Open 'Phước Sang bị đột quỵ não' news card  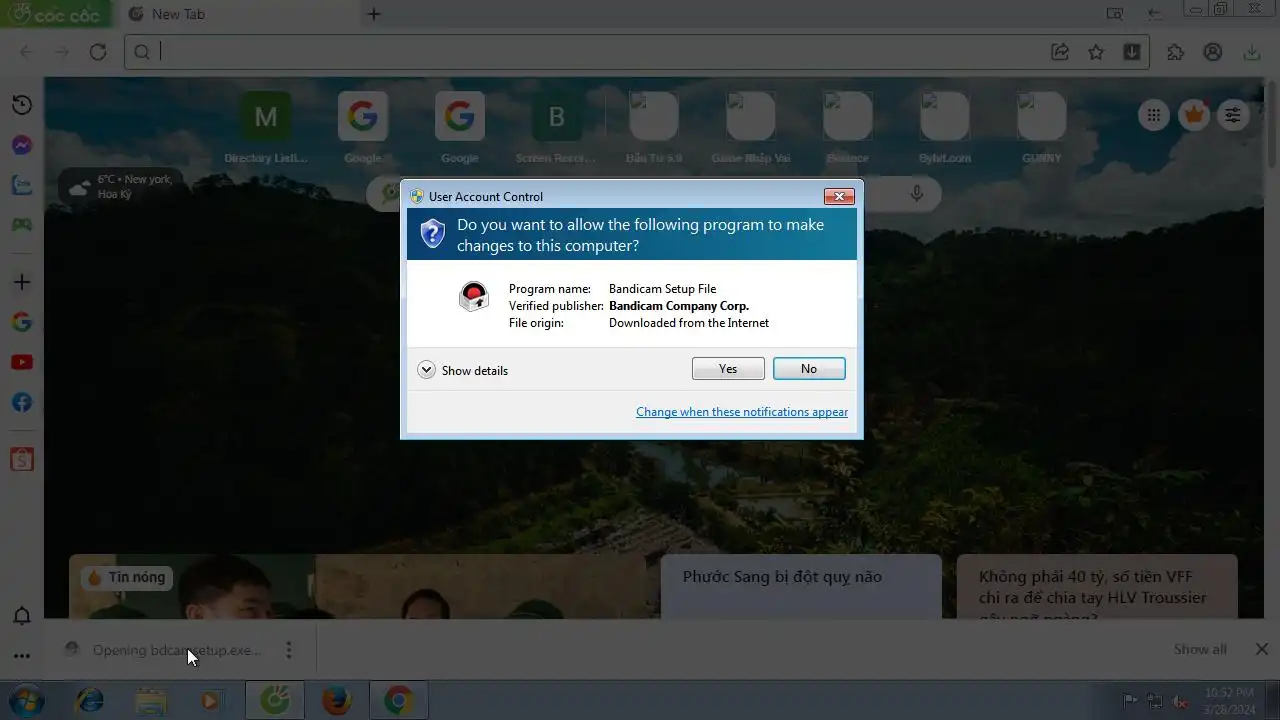click(801, 586)
